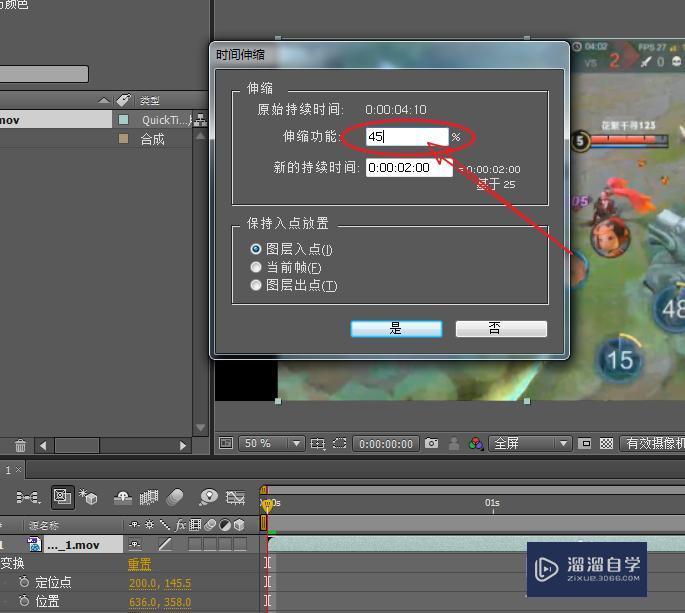Image resolution: width=685 pixels, height=613 pixels.
Task: Toggle 3D layer switch box for ..._1.mov
Action: (x=240, y=544)
